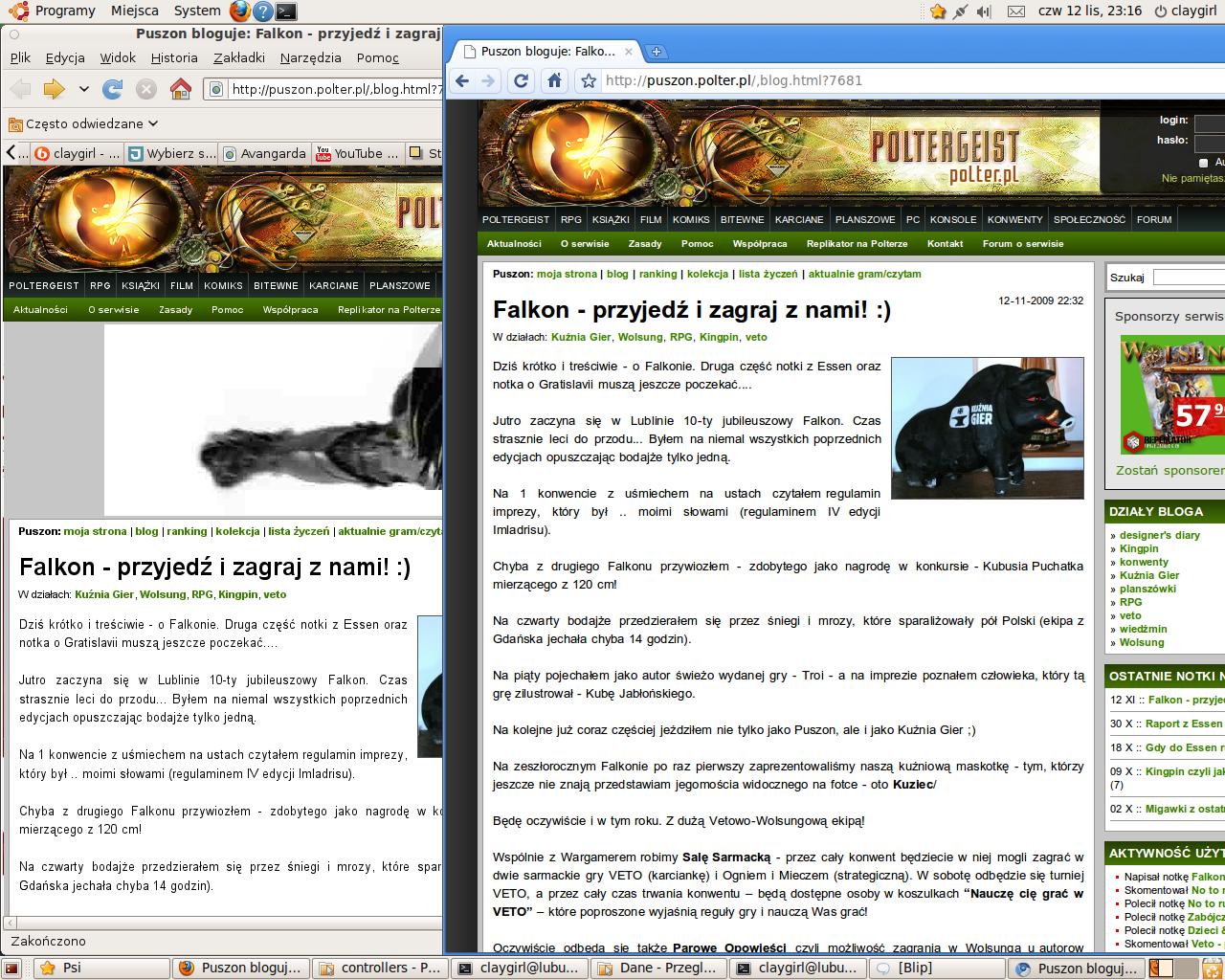Image resolution: width=1225 pixels, height=980 pixels.
Task: Switch to Dane - Przegl... taskbar window
Action: [657, 969]
